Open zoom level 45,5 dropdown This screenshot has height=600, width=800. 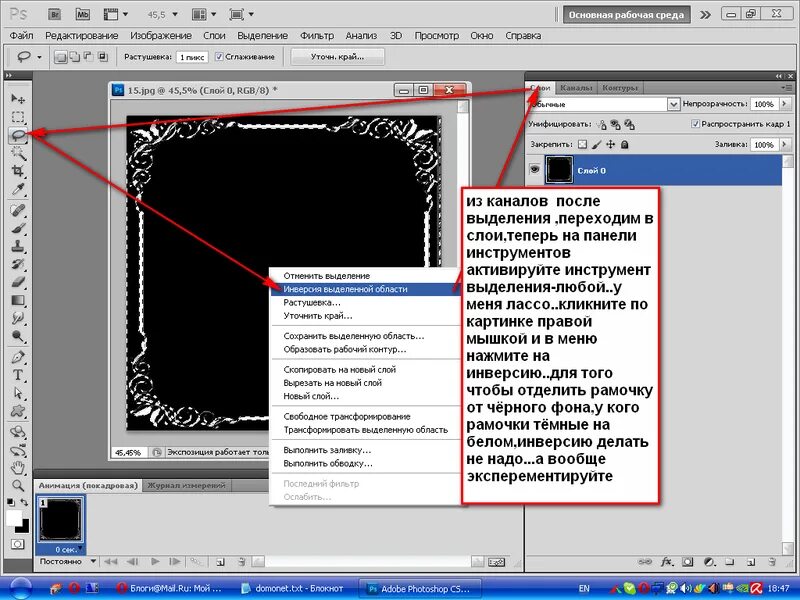174,15
